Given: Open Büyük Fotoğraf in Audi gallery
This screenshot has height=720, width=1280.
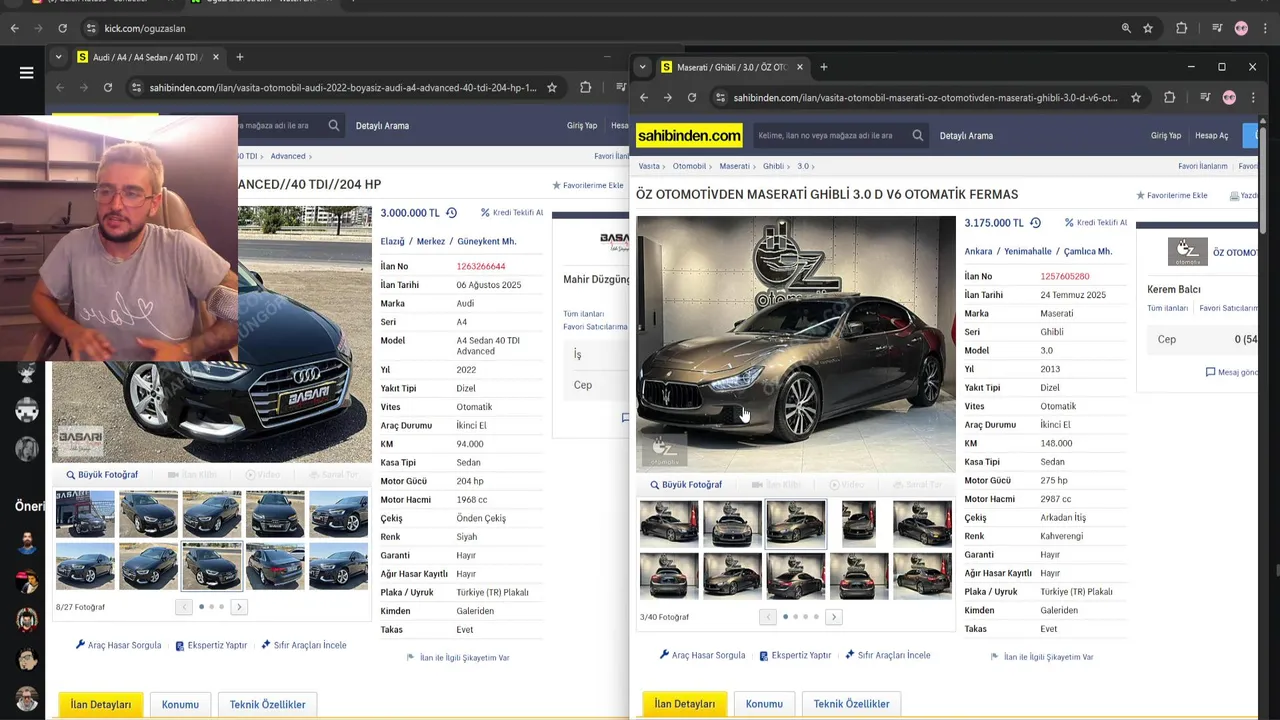Looking at the screenshot, I should click(102, 475).
